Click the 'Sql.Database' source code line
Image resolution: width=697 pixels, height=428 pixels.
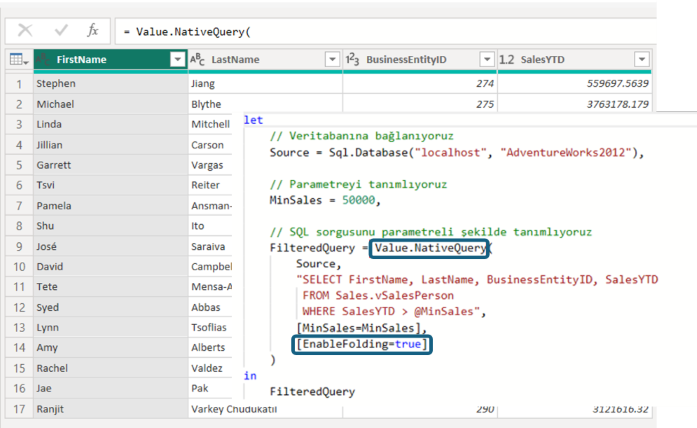457,152
